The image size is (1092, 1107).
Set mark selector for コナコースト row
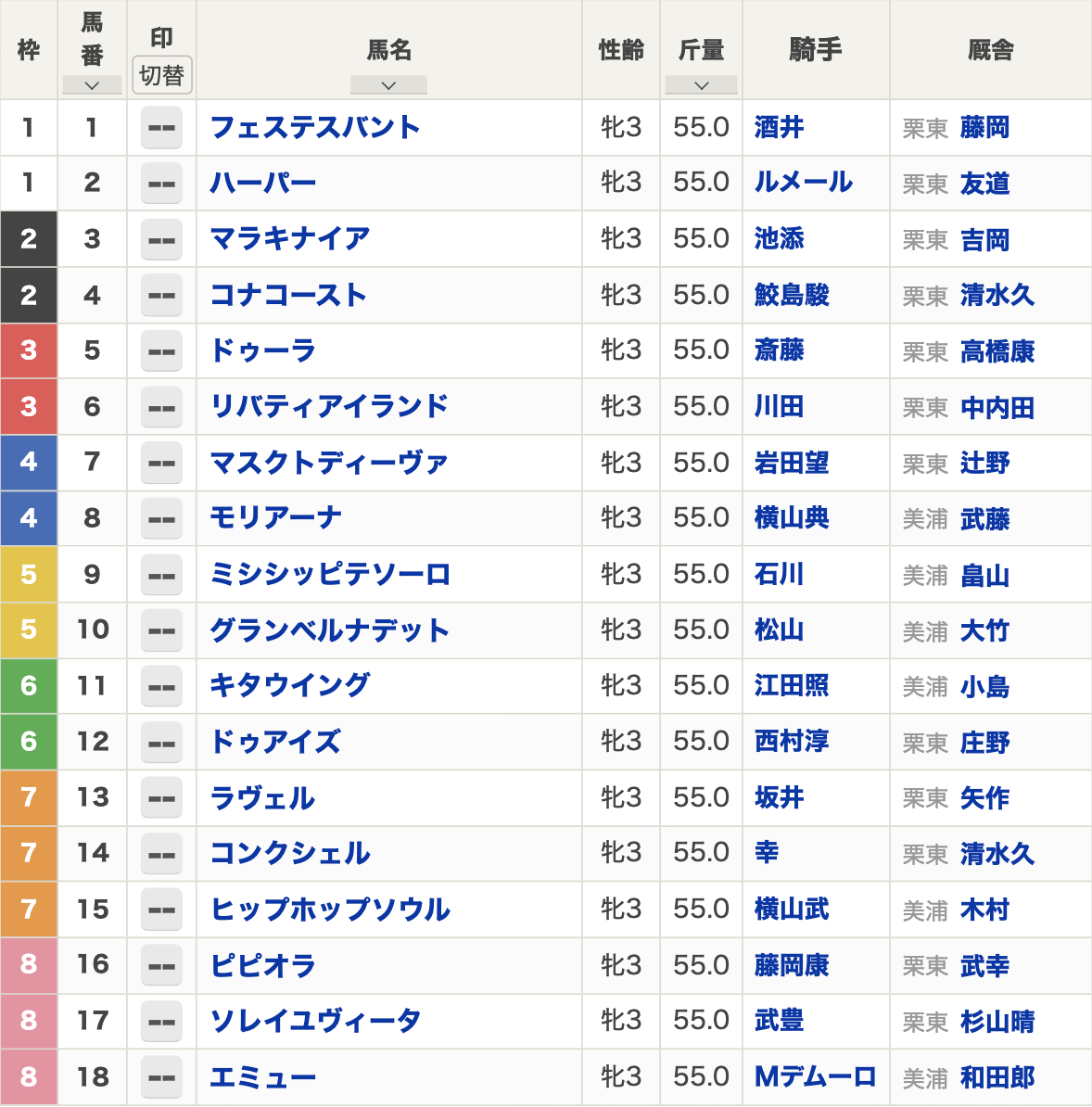(161, 295)
